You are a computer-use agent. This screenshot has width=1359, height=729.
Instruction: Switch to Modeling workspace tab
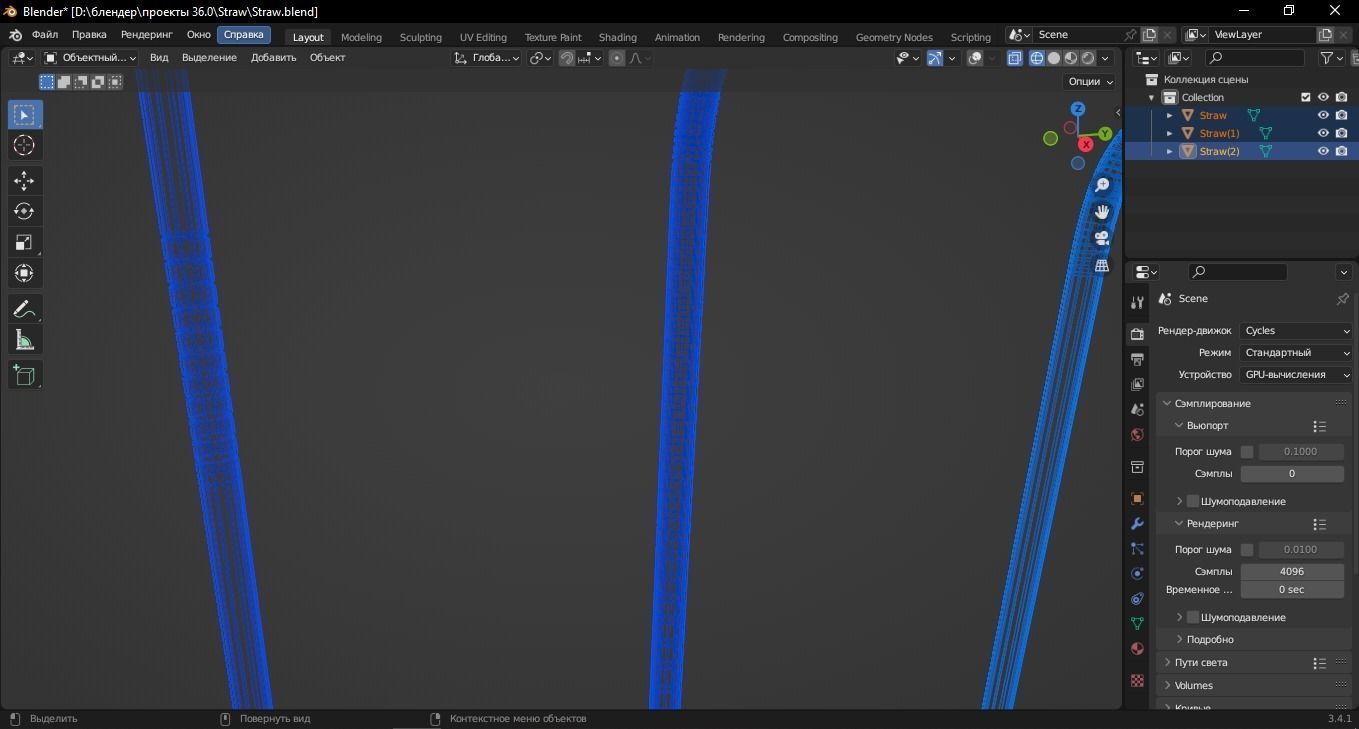click(361, 37)
